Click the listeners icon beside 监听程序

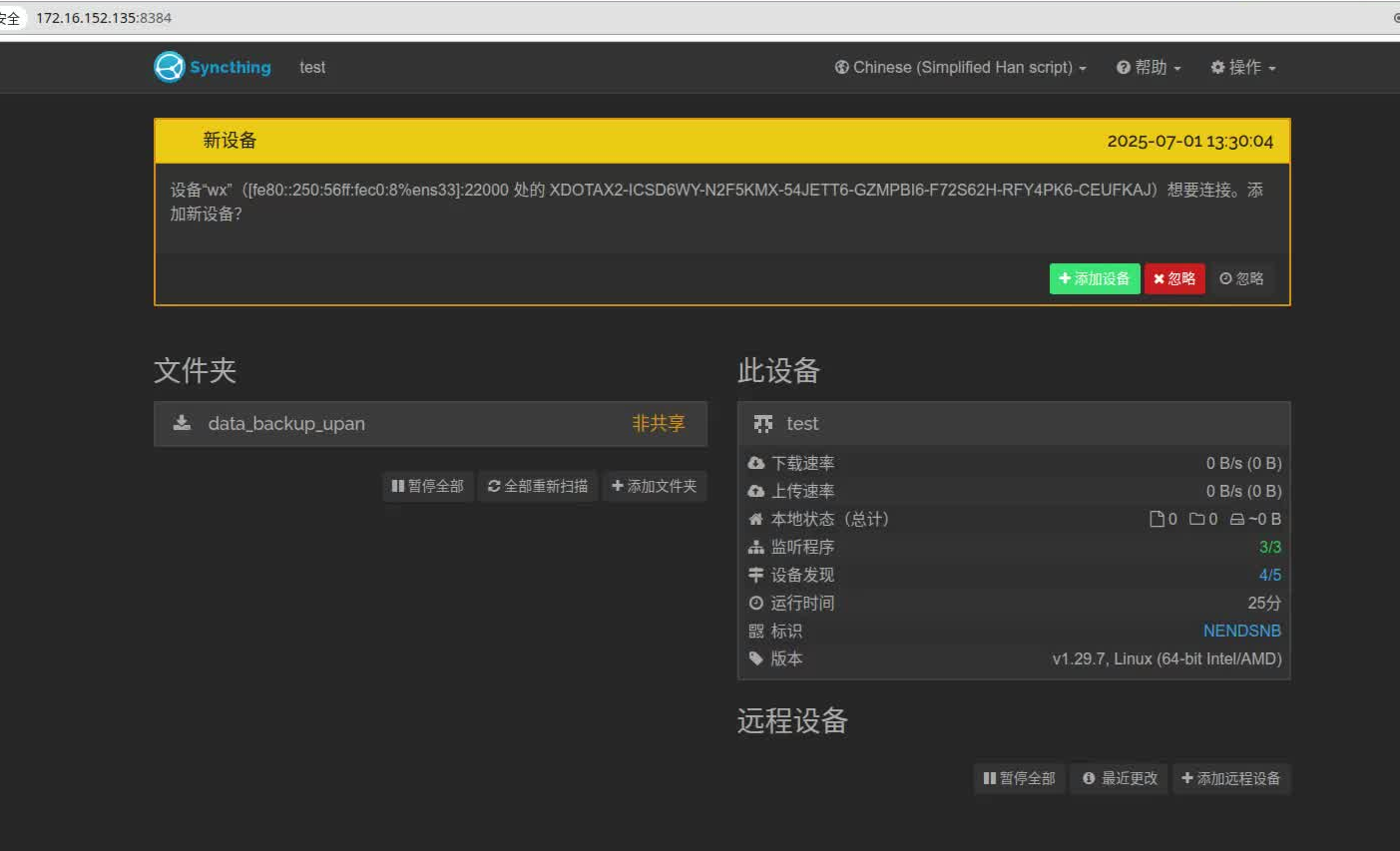(x=756, y=547)
